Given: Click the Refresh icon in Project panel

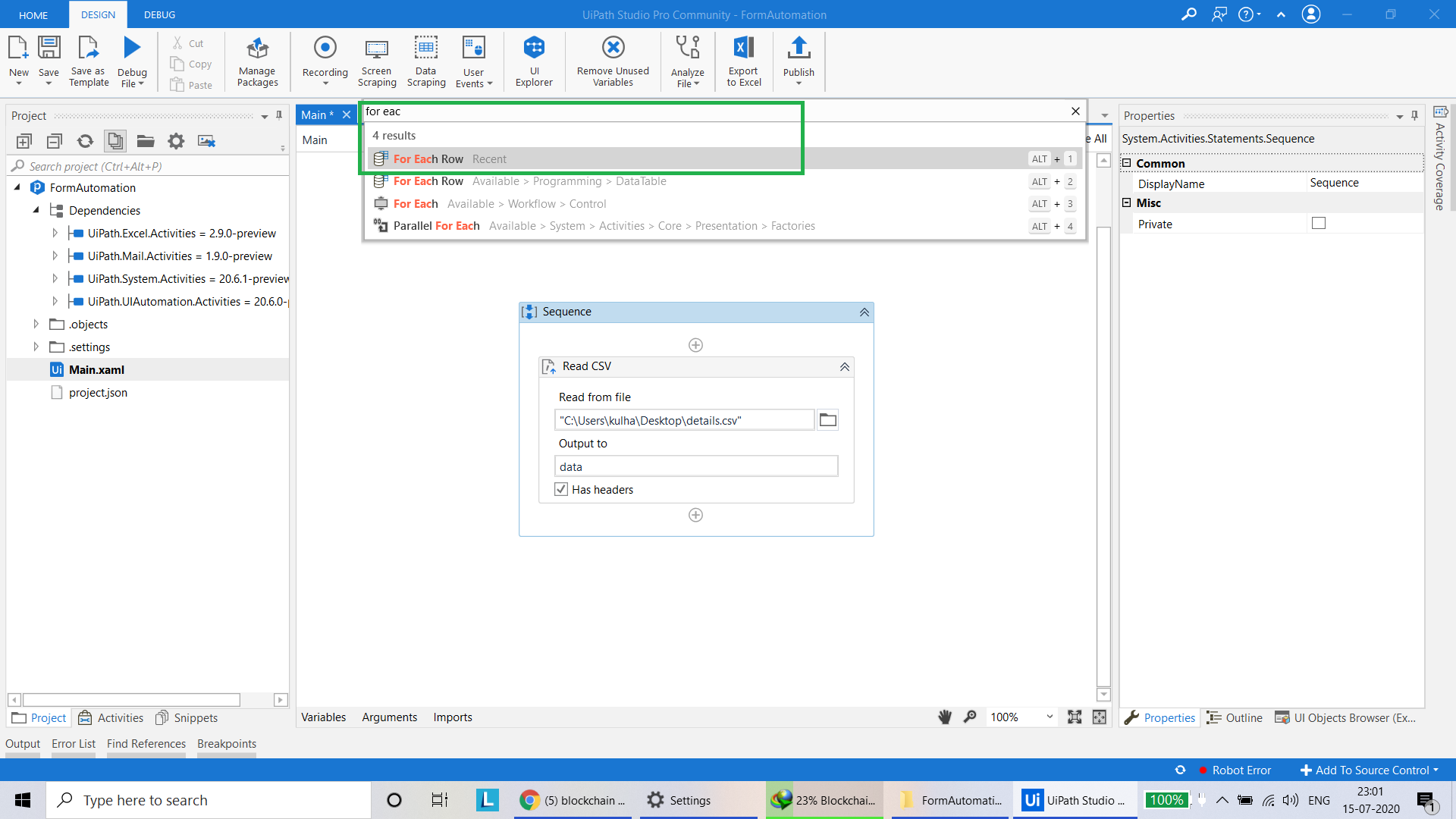Looking at the screenshot, I should (x=85, y=141).
